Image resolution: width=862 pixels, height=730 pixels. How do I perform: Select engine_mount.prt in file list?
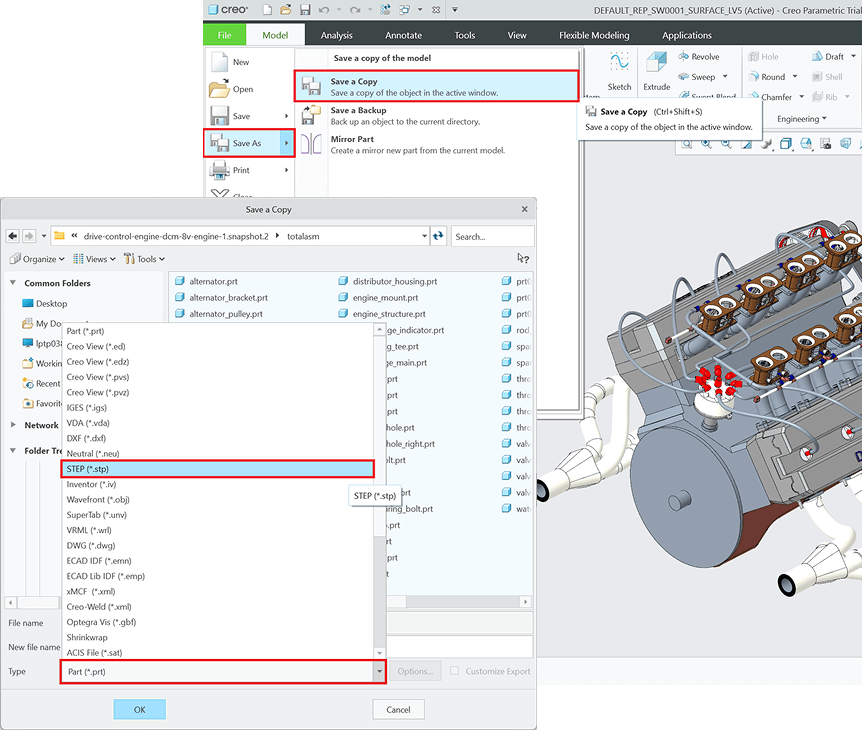(378, 297)
